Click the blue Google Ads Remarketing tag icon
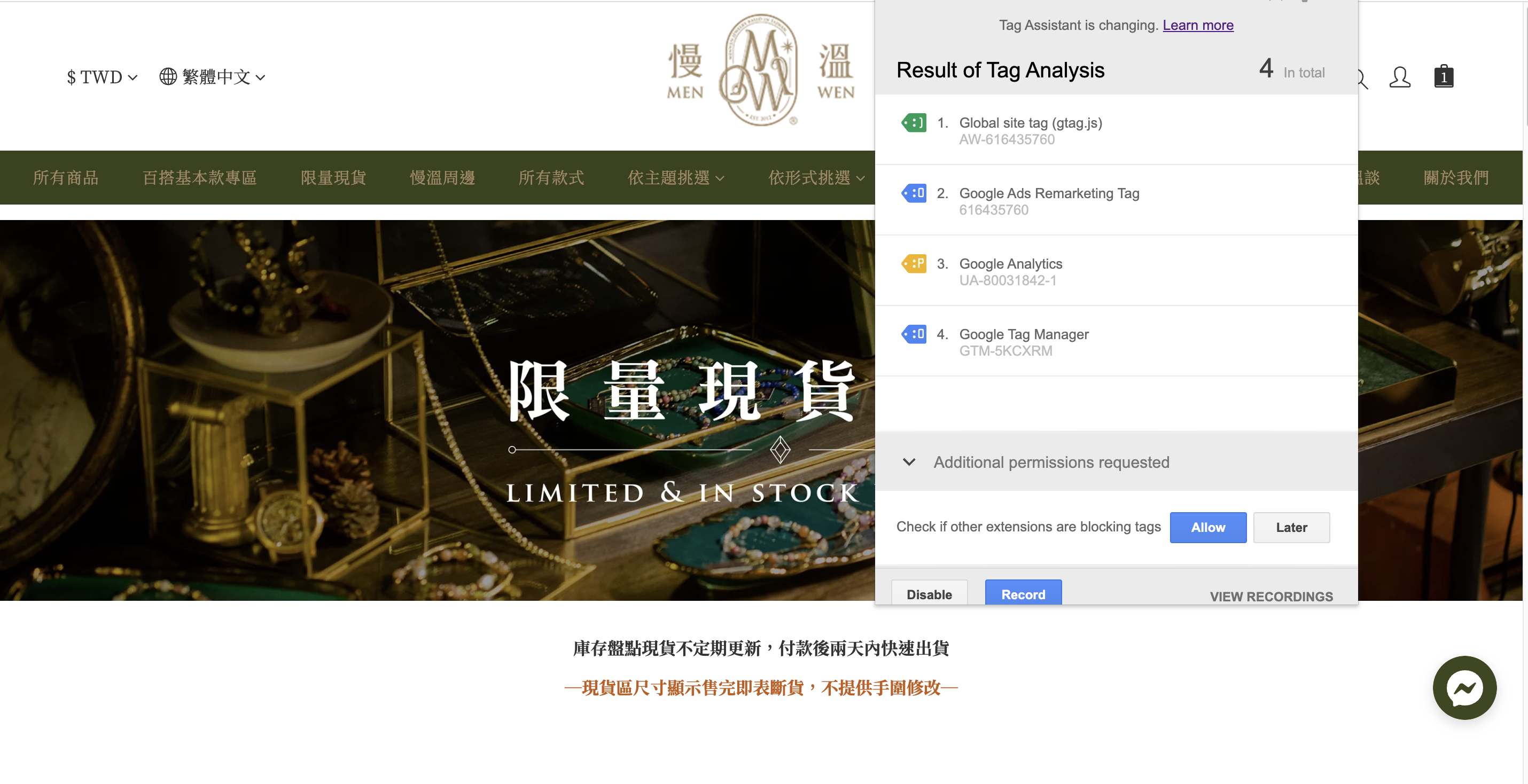This screenshot has height=784, width=1528. coord(914,193)
